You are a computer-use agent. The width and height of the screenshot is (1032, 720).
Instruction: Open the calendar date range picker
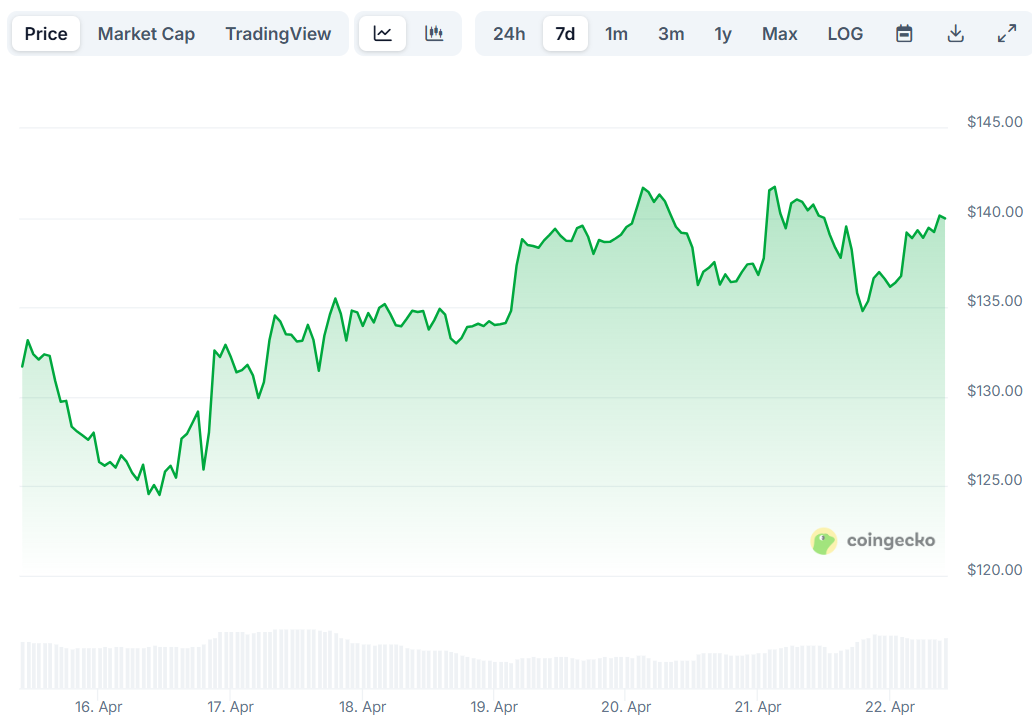coord(904,34)
